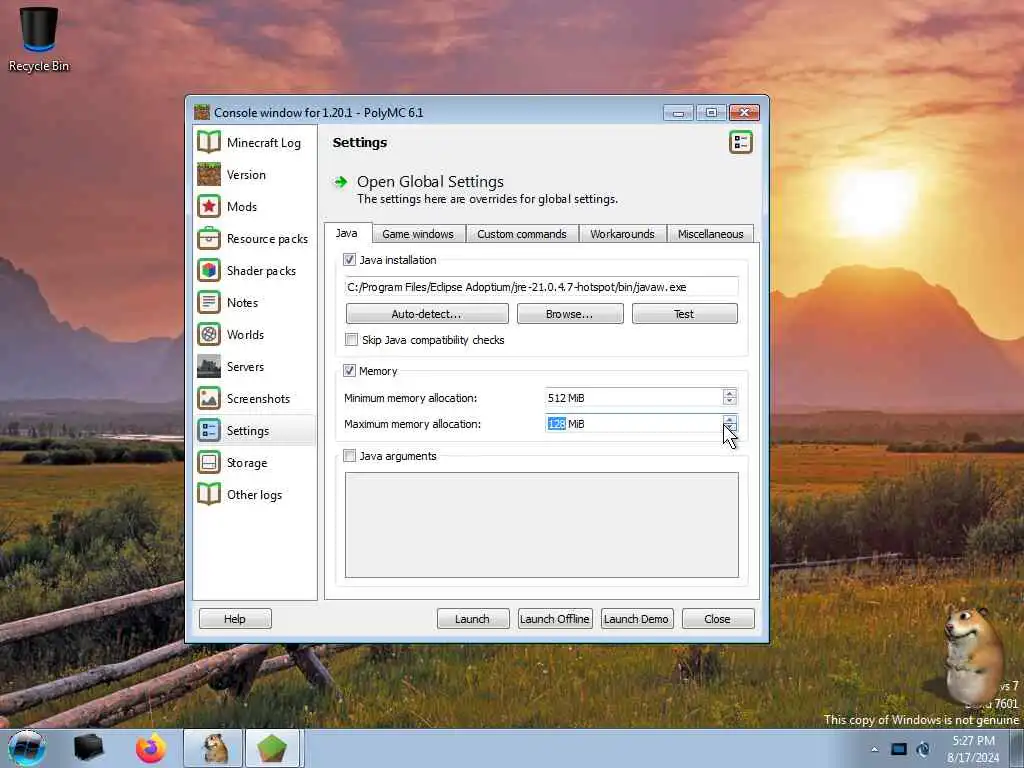Click the green arrow Open Global Settings icon

coord(340,182)
